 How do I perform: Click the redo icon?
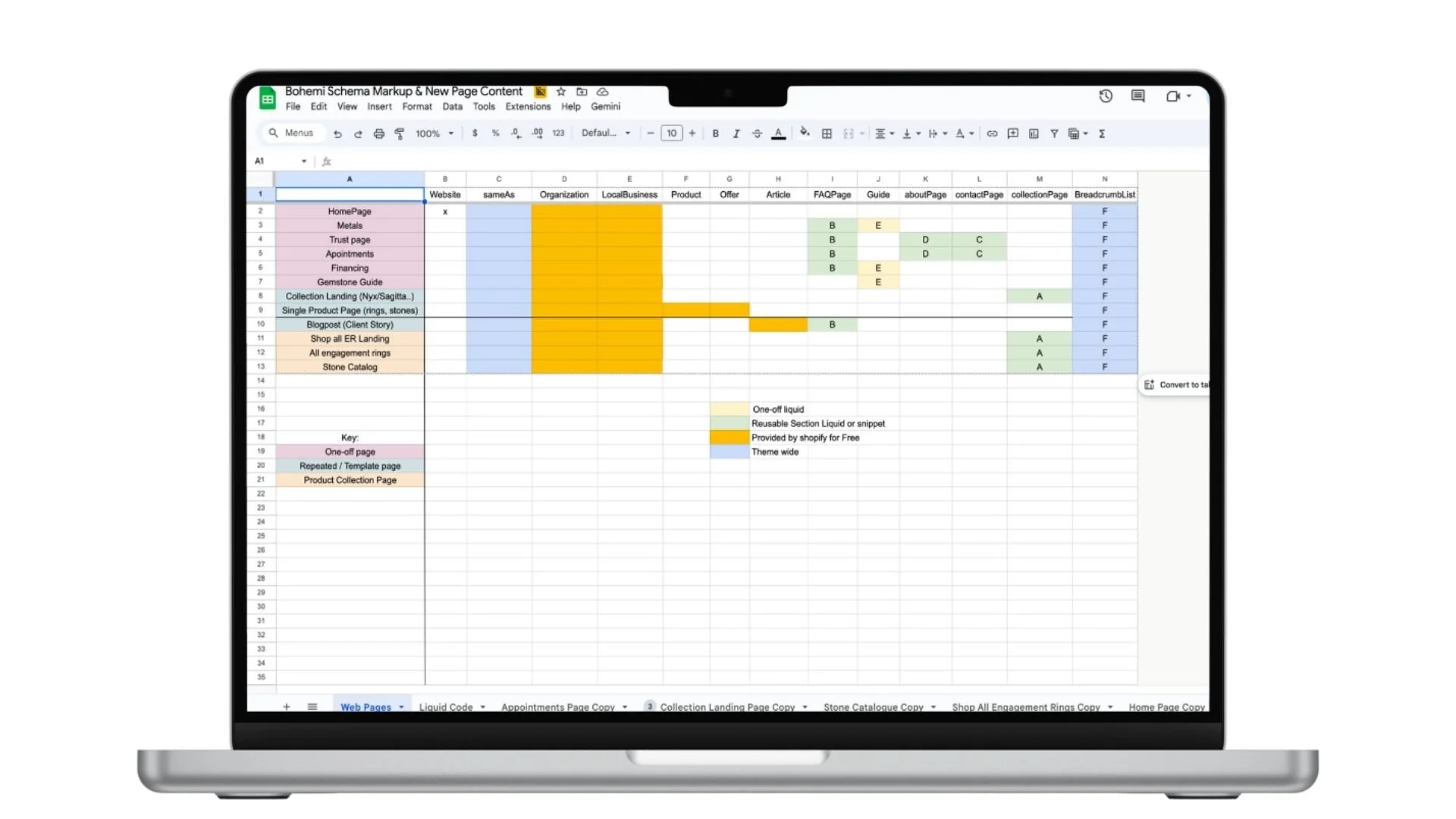click(x=358, y=133)
